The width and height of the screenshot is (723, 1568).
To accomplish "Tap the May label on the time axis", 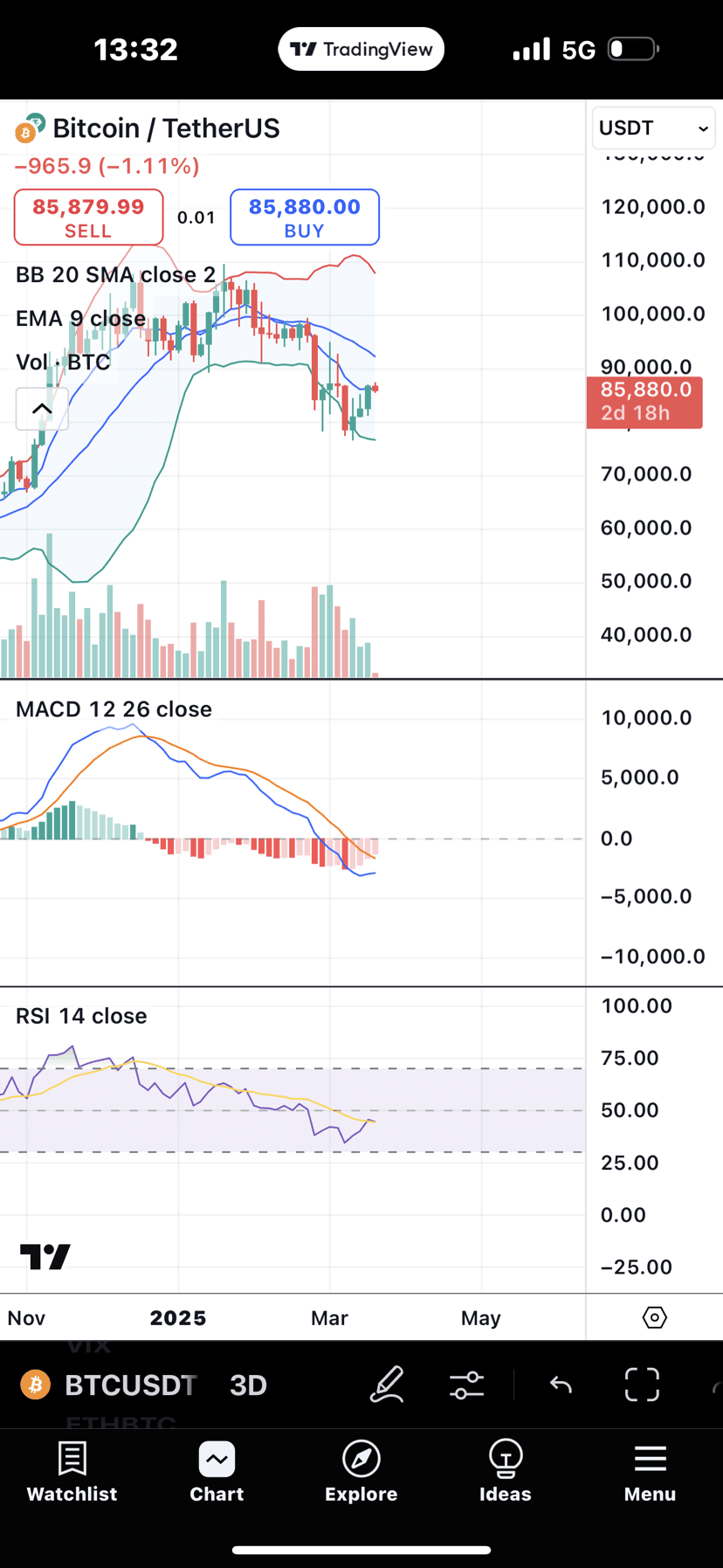I will 480,1317.
